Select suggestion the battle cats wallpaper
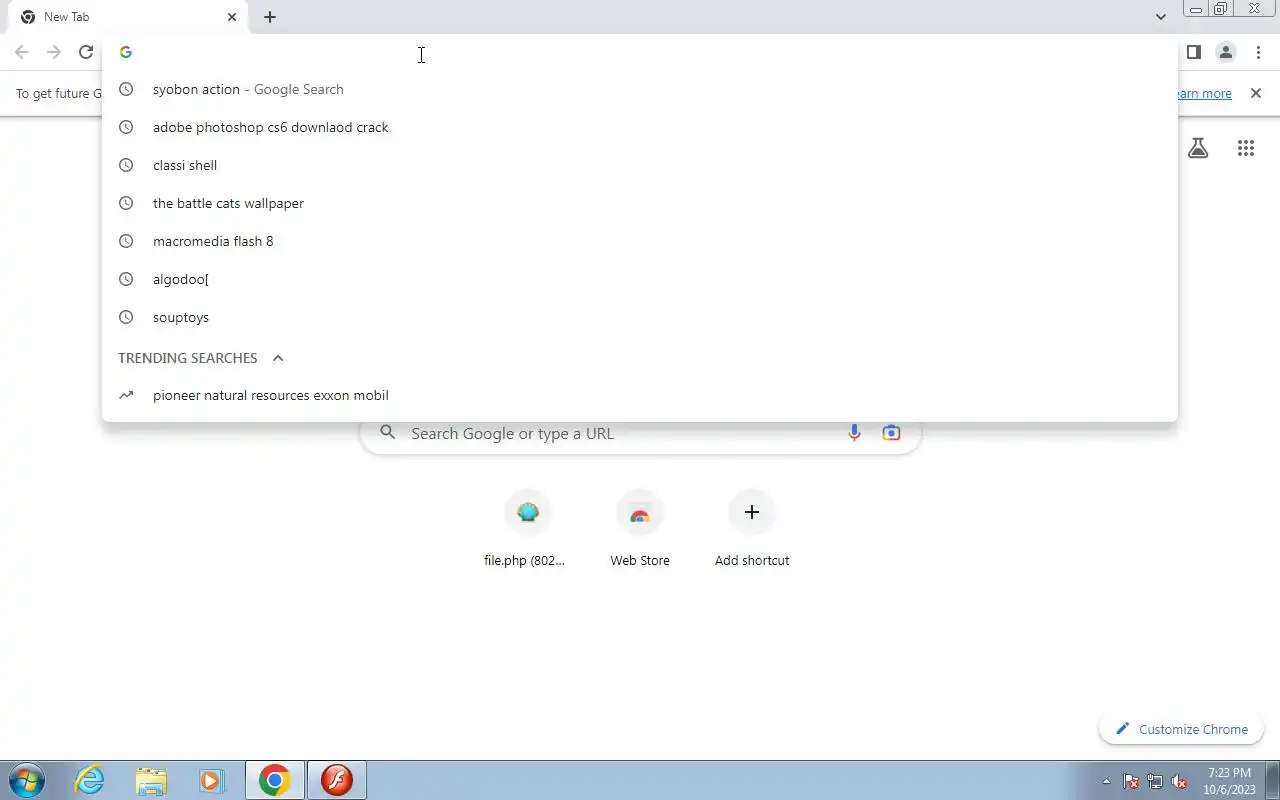 [640, 203]
